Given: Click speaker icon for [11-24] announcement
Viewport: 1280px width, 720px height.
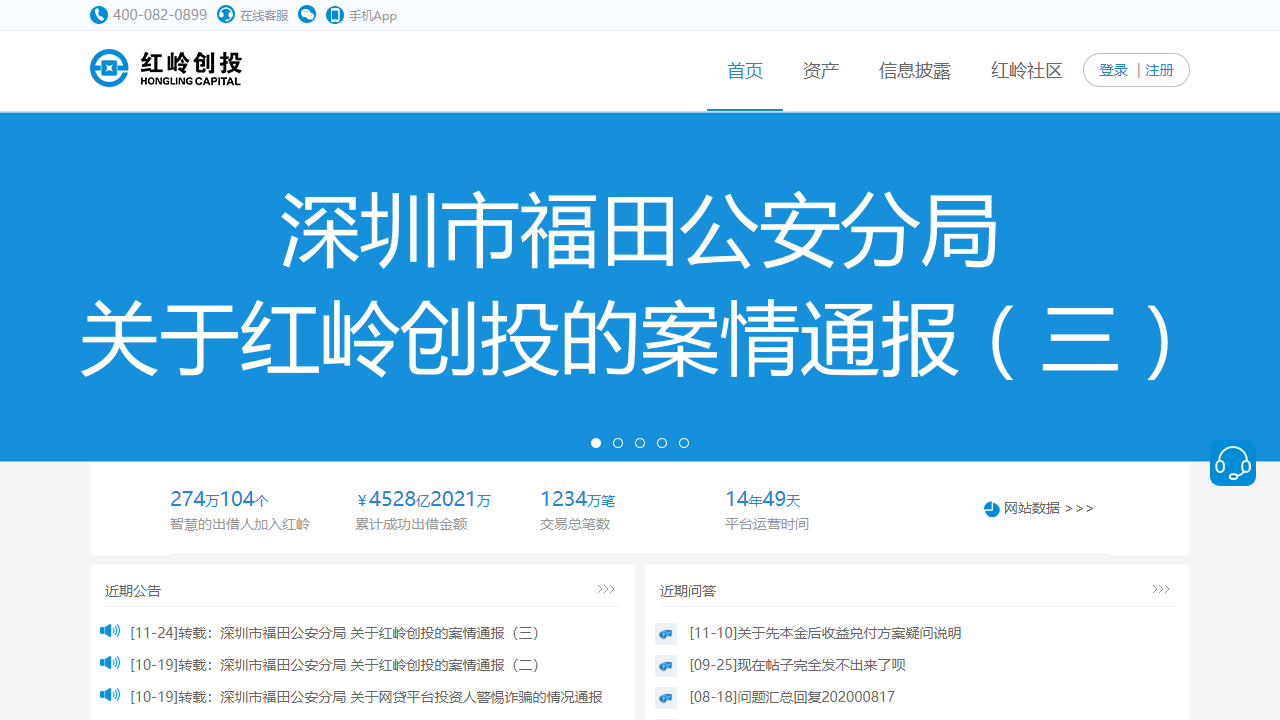Looking at the screenshot, I should tap(110, 631).
